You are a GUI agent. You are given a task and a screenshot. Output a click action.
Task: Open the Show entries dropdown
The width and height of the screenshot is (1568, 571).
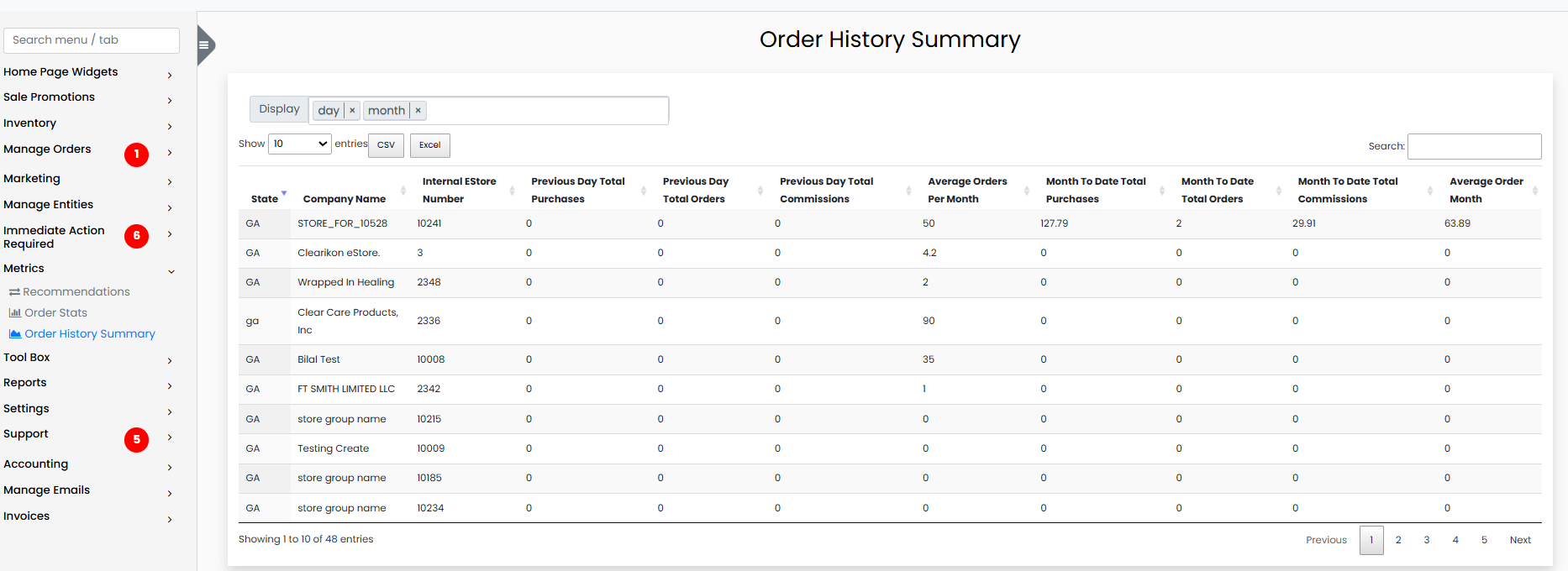coord(299,144)
